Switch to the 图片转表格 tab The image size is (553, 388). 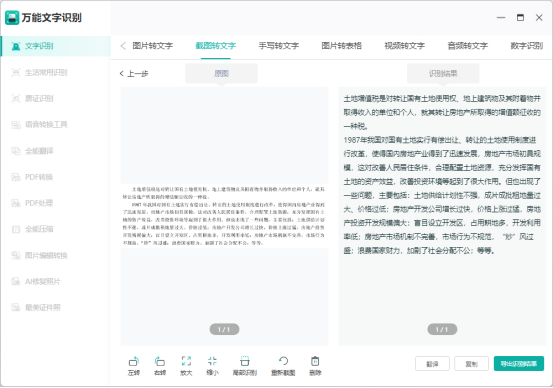(341, 46)
